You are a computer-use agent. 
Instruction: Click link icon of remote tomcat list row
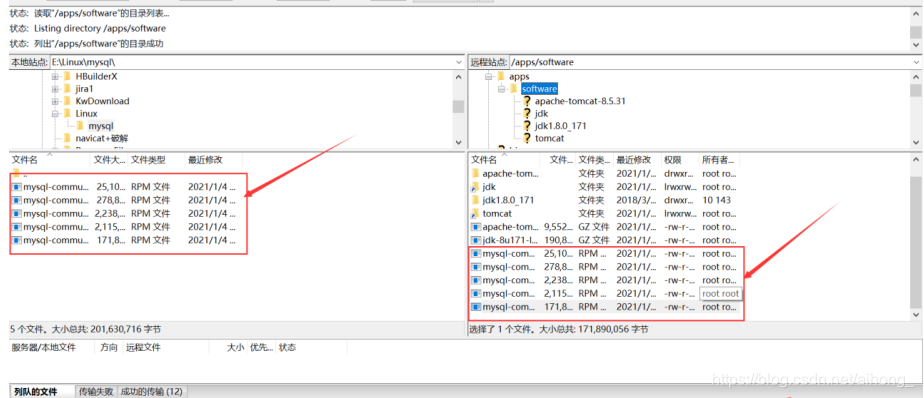point(476,213)
